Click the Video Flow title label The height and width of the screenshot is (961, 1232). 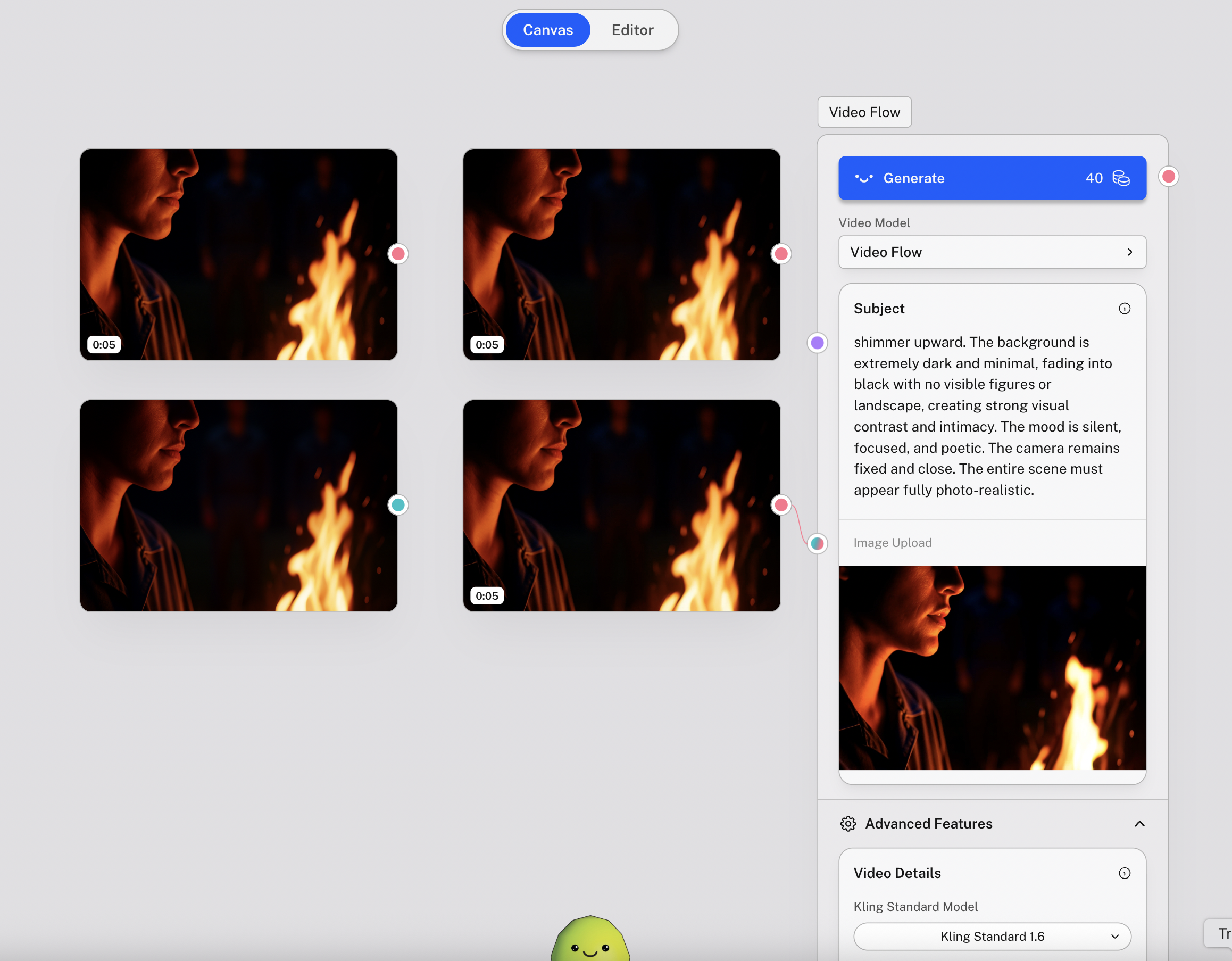[x=864, y=112]
